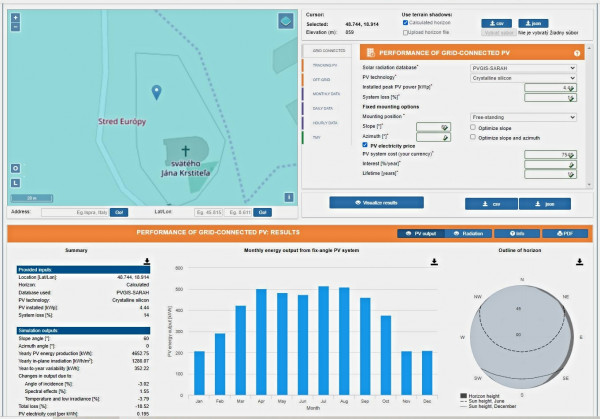Open the map layers switcher

[286, 21]
